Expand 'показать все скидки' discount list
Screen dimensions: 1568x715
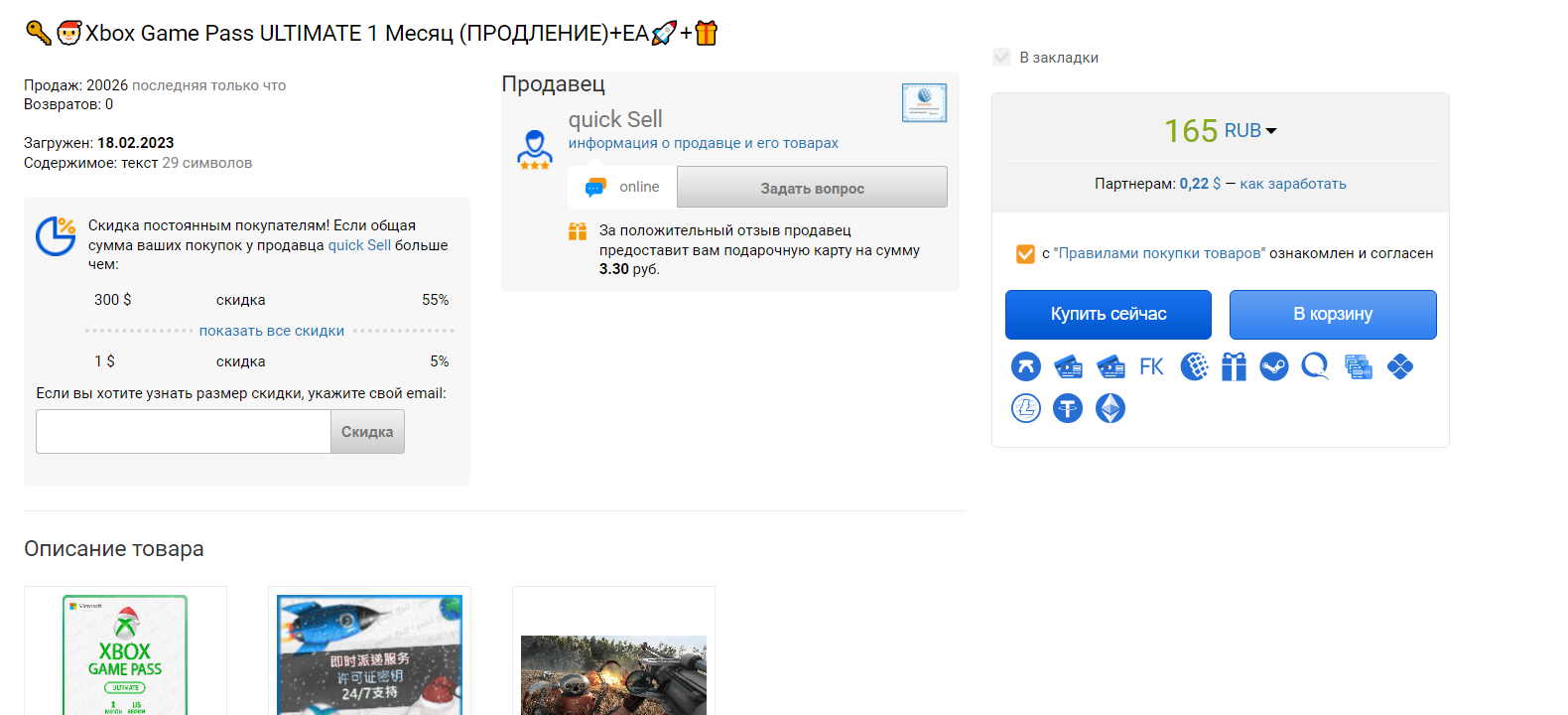pos(272,331)
